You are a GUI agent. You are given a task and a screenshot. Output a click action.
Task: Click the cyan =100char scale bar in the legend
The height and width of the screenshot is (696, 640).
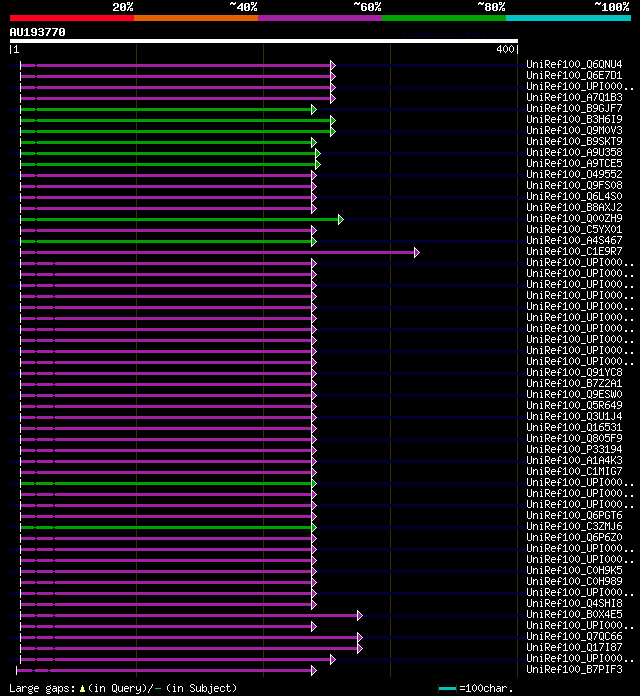(x=447, y=688)
